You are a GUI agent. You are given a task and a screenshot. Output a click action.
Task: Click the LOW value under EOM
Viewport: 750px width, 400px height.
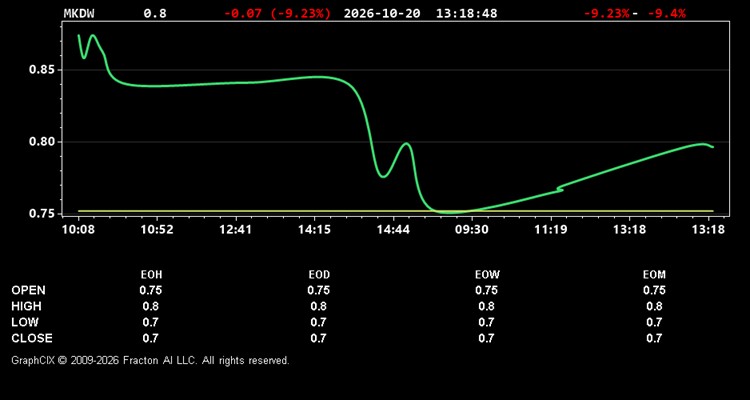[x=654, y=322]
